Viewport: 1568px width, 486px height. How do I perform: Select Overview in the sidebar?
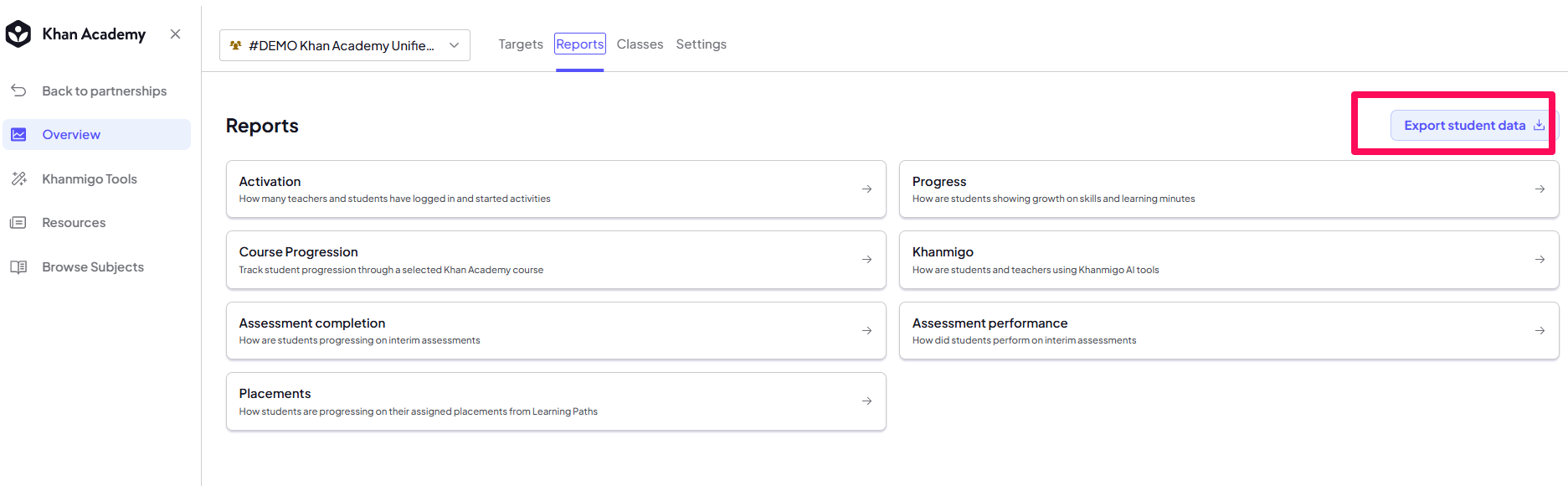coord(97,134)
